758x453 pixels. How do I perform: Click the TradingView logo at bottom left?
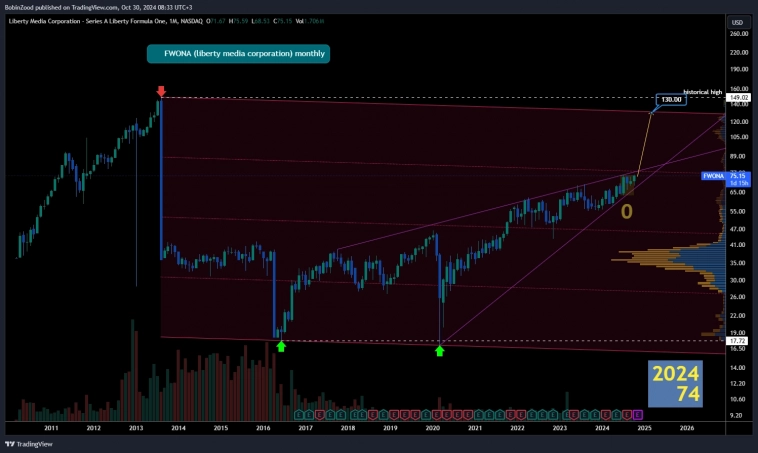point(29,444)
